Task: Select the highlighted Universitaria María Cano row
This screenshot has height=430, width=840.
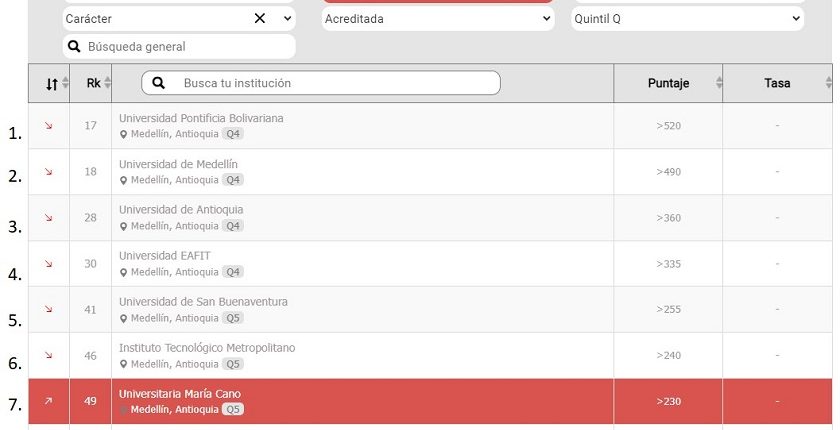Action: coord(430,401)
